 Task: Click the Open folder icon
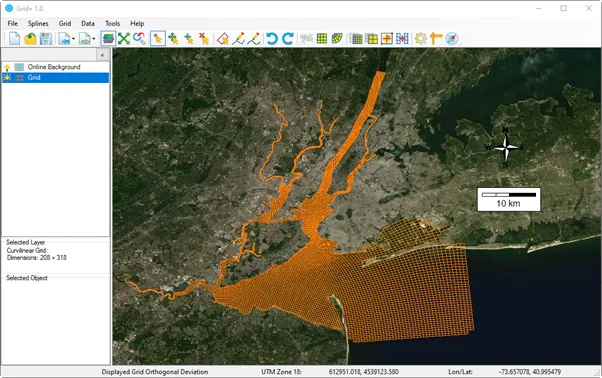[x=30, y=38]
